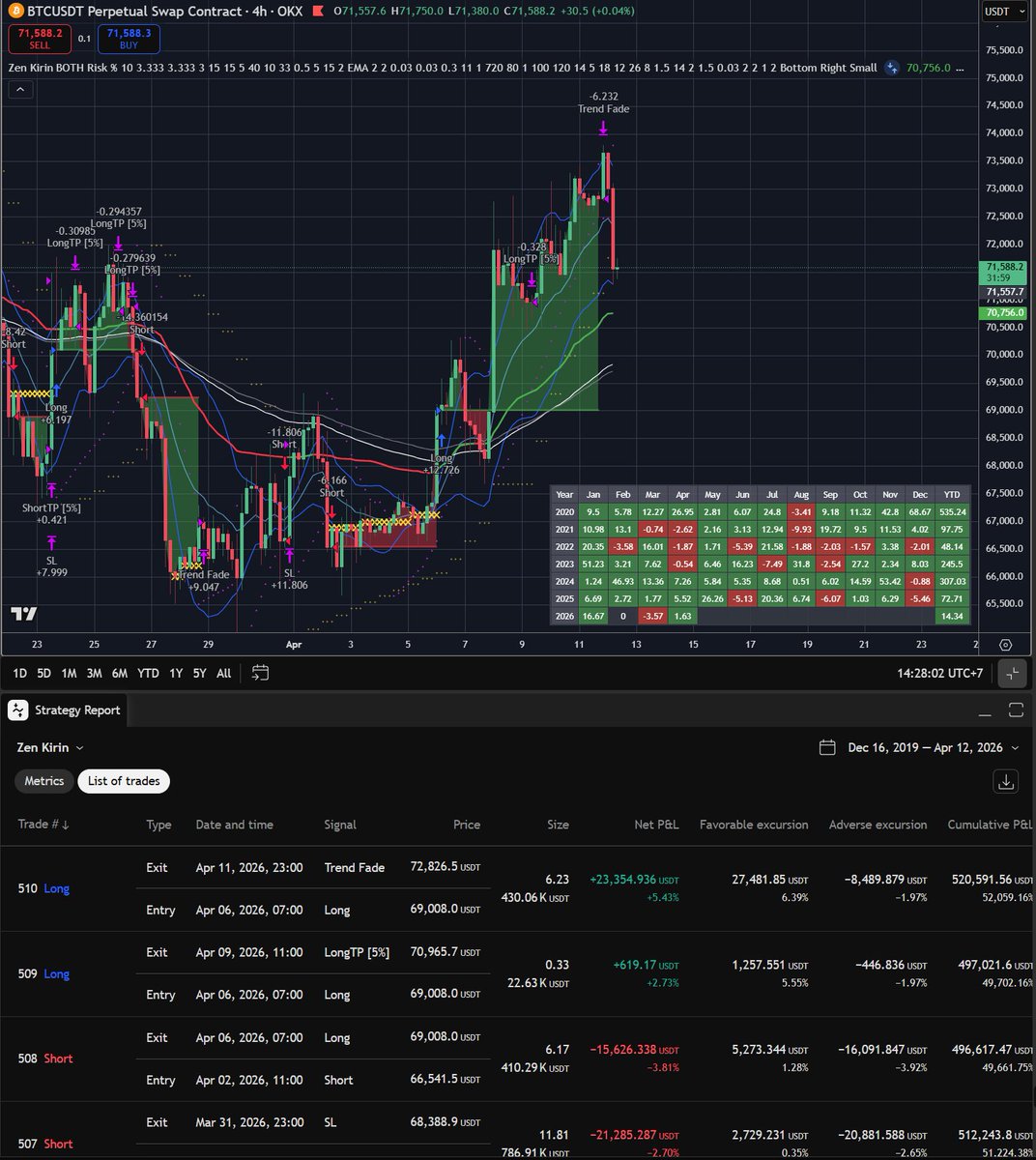The height and width of the screenshot is (1160, 1036).
Task: Click the −15,626.338 net loss value
Action: 636,1048
